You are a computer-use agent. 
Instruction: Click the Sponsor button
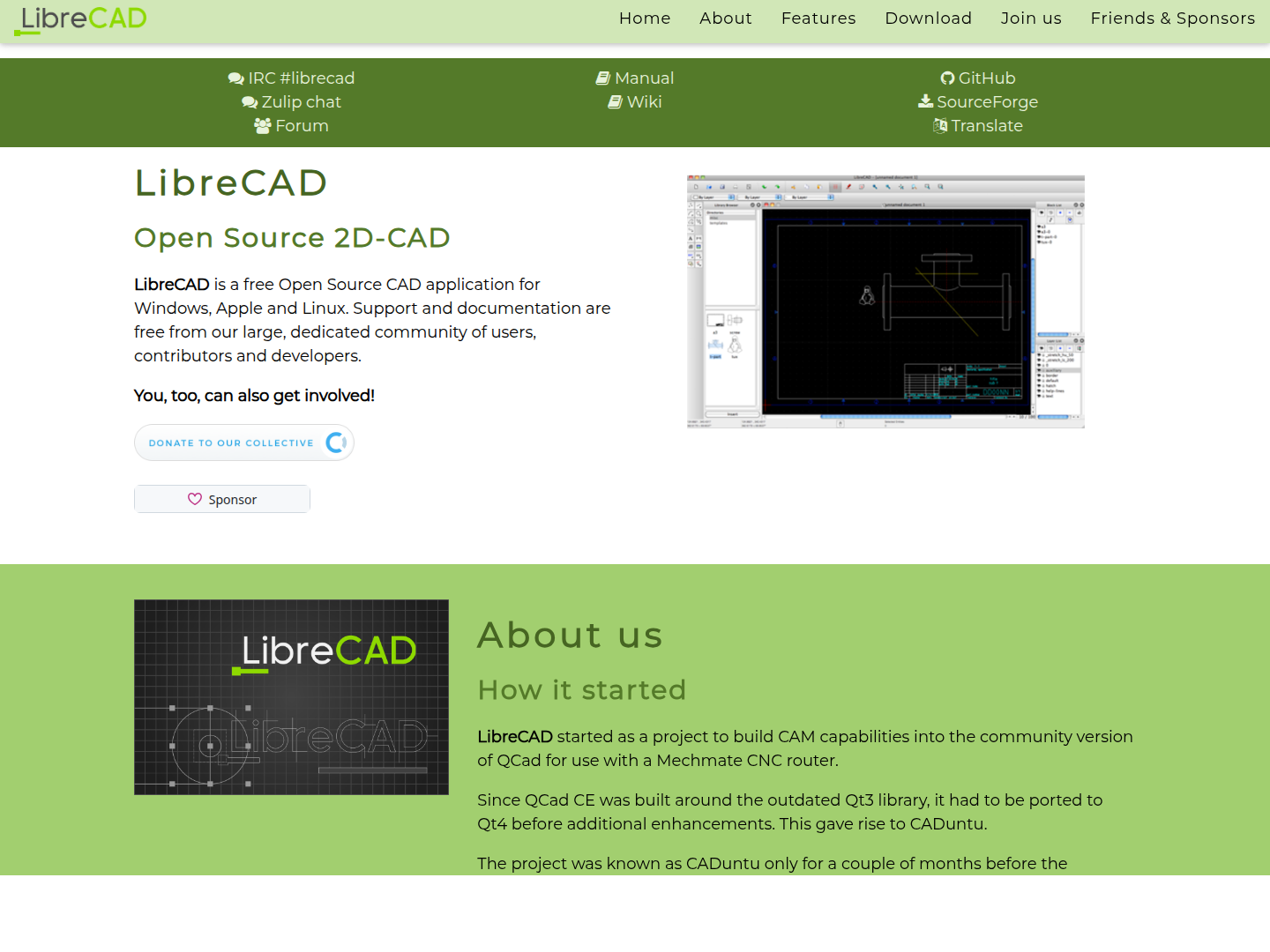222,499
